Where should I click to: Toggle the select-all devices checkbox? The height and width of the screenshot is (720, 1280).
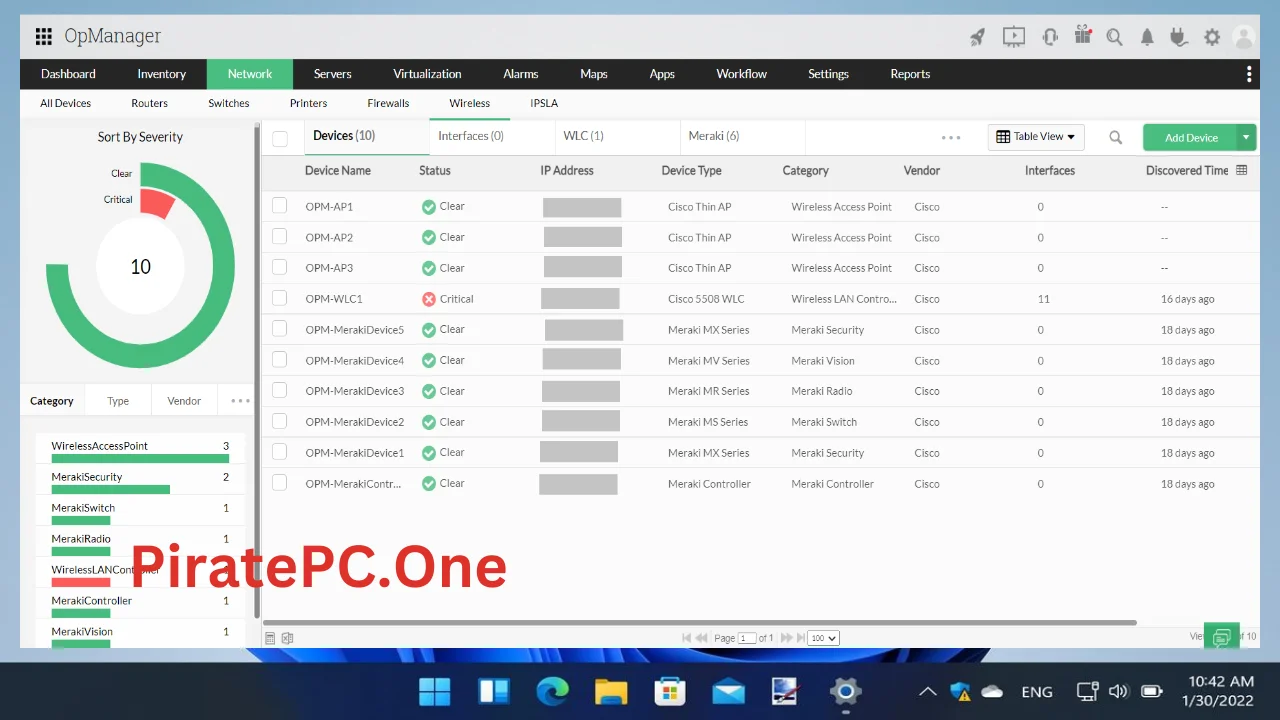[280, 139]
